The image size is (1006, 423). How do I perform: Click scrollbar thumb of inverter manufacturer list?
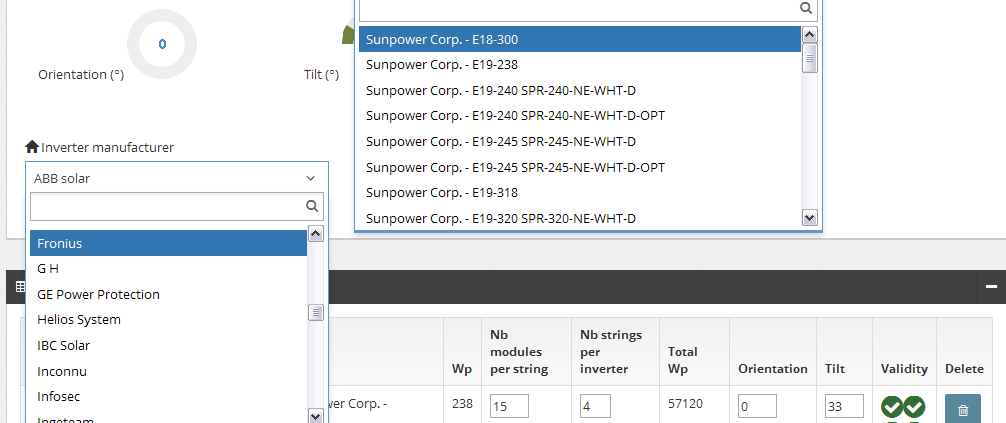coord(315,313)
